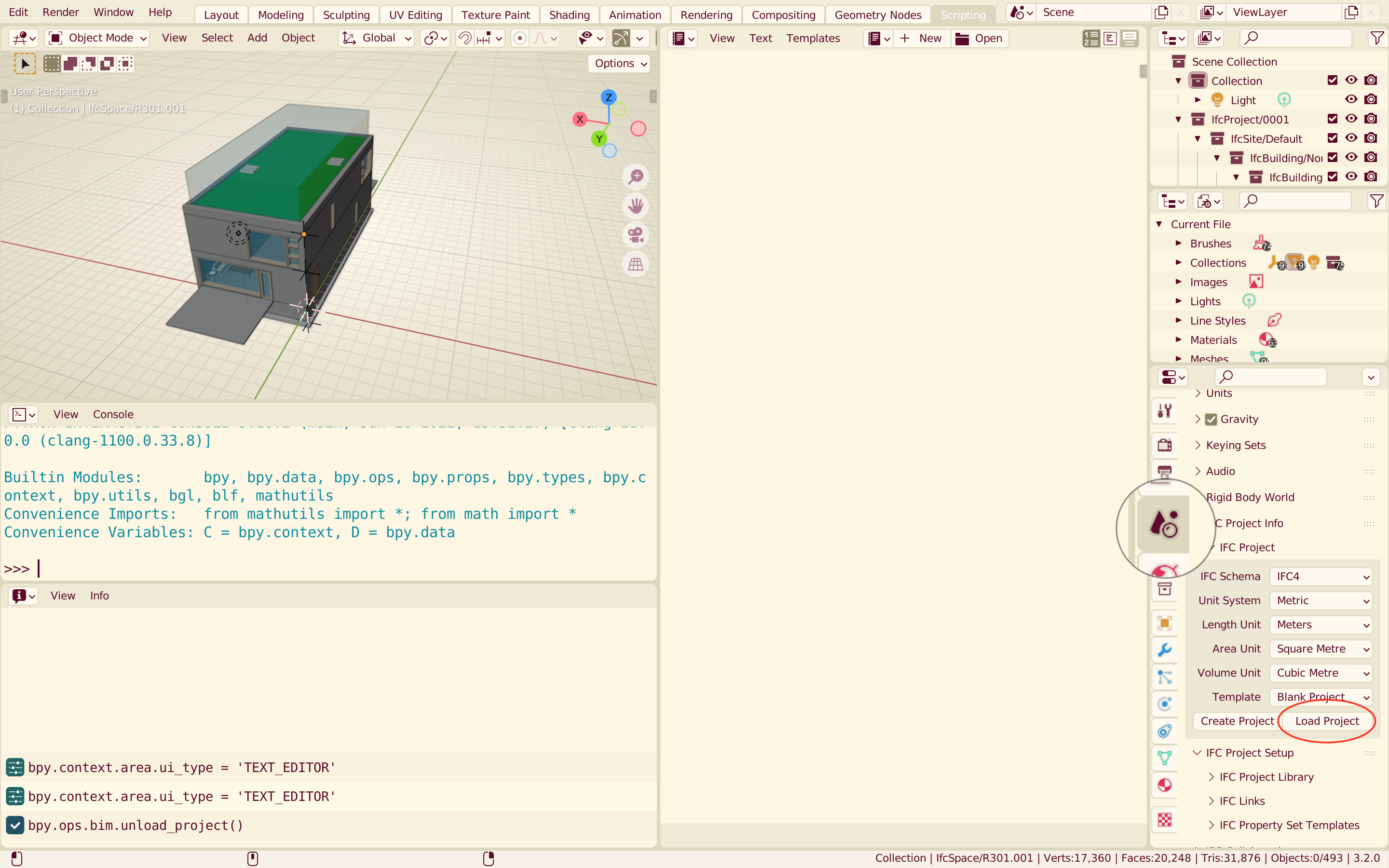
Task: Open the Texture properties checker tab
Action: 1164,819
